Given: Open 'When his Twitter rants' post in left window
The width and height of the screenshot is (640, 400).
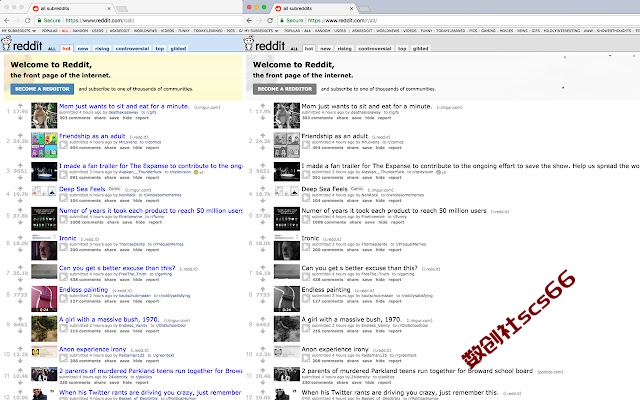Looking at the screenshot, I should tap(150, 392).
